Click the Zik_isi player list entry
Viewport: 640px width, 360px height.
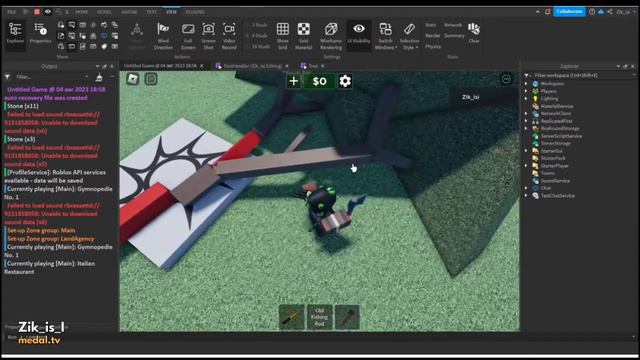470,97
